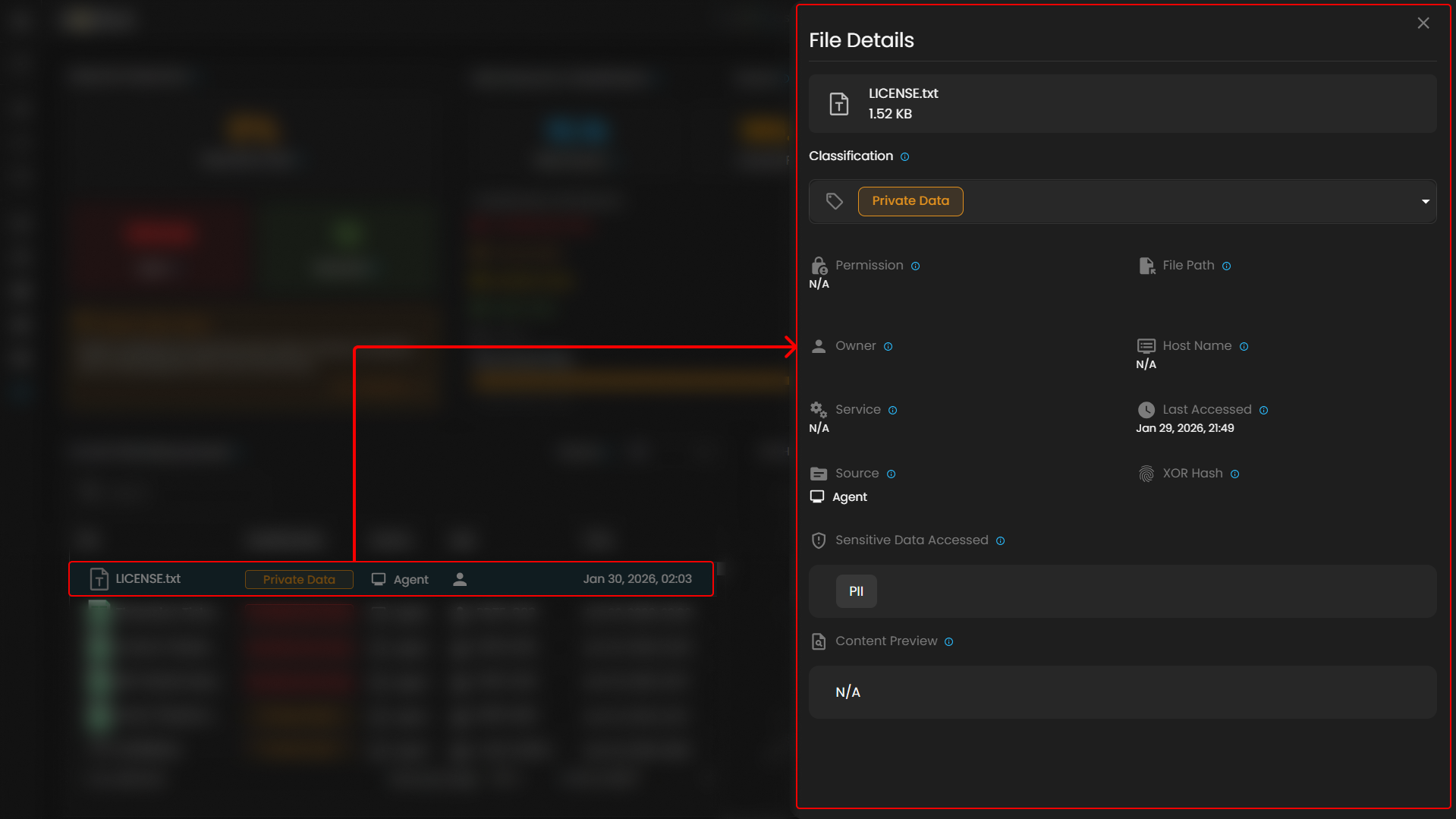
Task: Click the Private Data badge in file row
Action: click(x=299, y=580)
